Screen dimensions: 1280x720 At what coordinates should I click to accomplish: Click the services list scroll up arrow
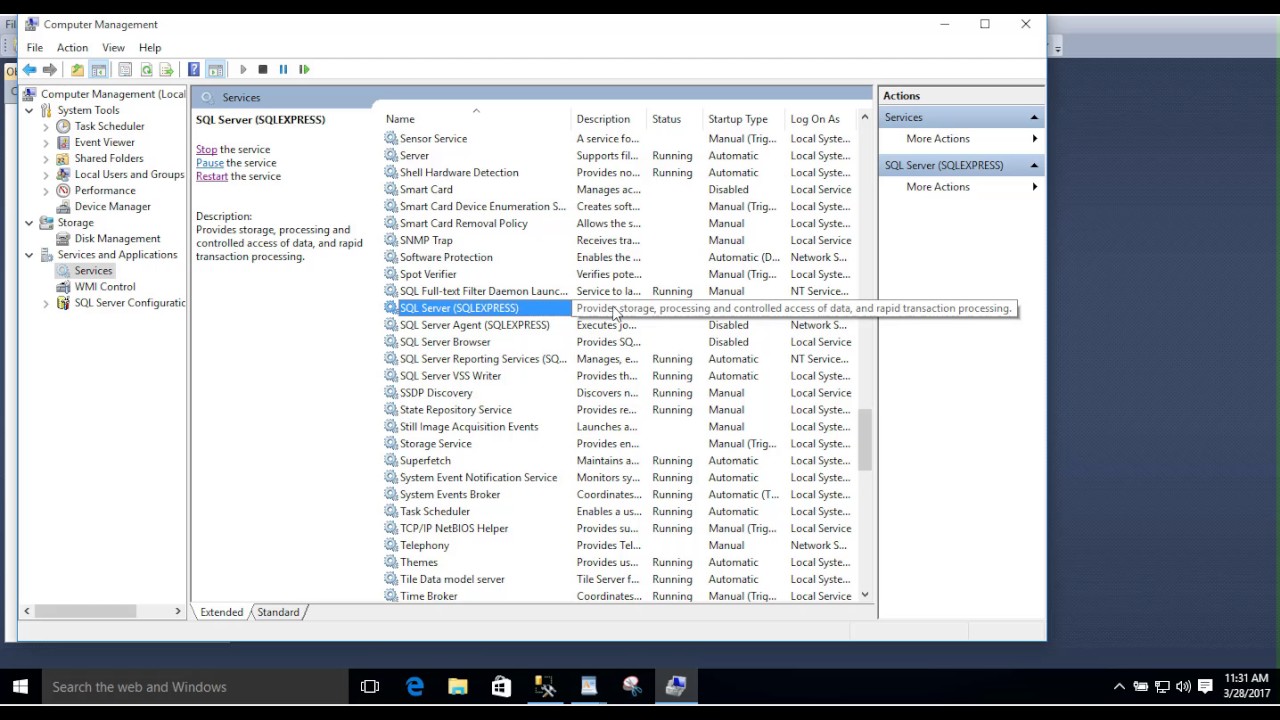pos(865,117)
